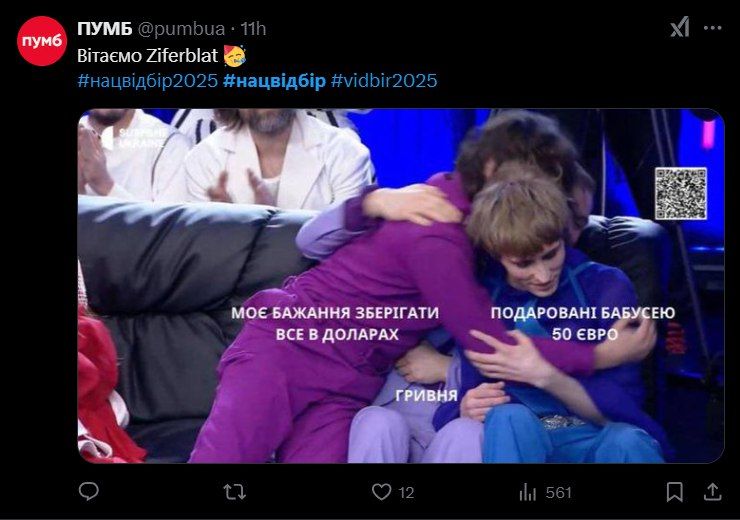
Task: Open the bold #нацвідбір hashtag
Action: click(x=274, y=81)
